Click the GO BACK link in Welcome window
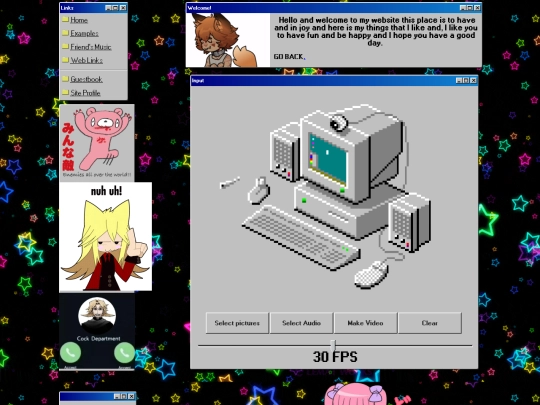 tap(288, 56)
